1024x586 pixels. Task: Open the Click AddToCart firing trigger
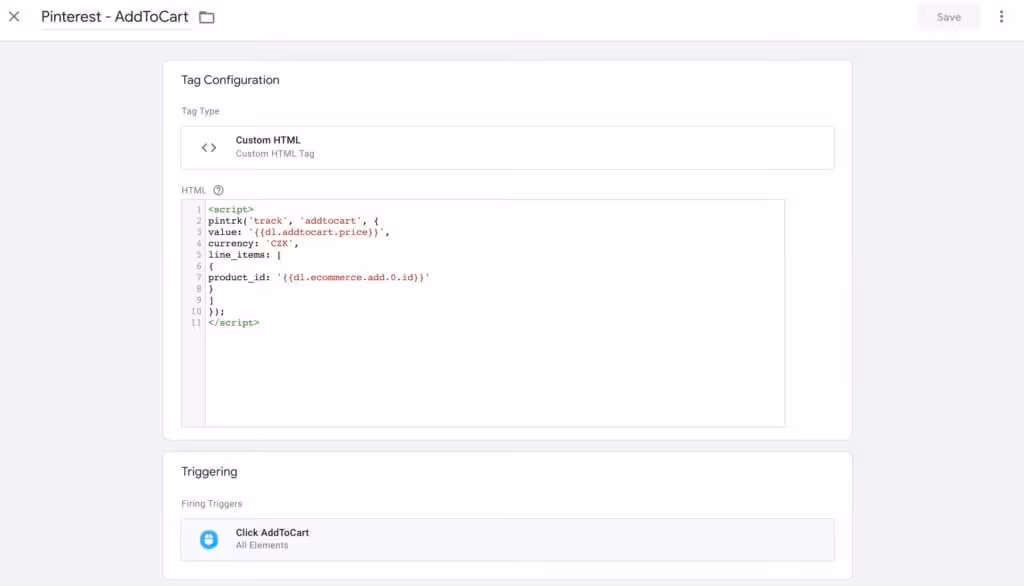point(507,540)
